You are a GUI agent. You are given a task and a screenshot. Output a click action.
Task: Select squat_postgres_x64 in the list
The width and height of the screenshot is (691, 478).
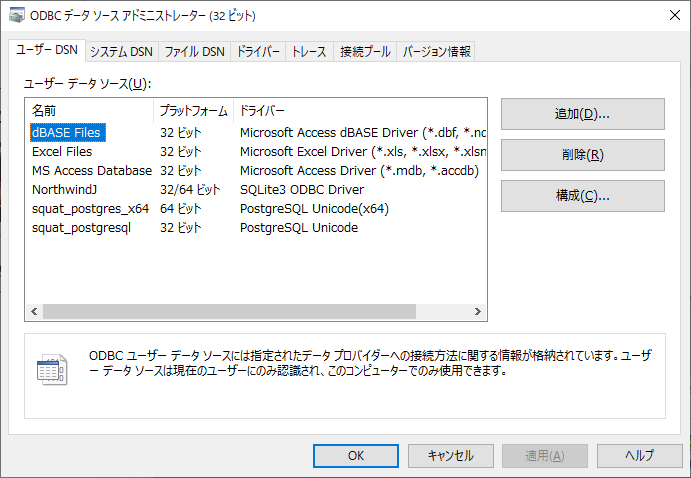pos(90,209)
